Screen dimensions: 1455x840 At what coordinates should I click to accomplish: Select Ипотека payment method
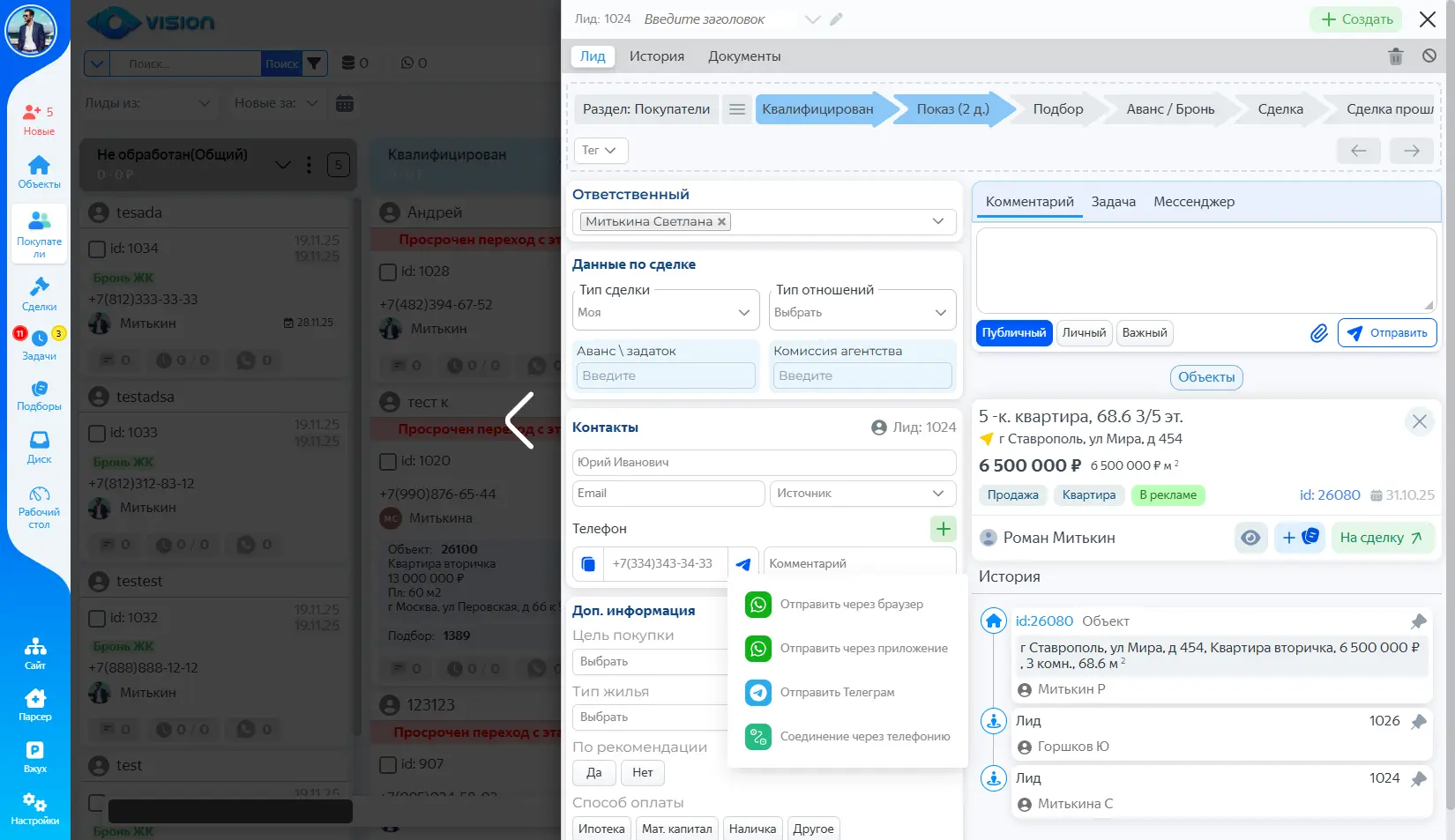pyautogui.click(x=601, y=829)
